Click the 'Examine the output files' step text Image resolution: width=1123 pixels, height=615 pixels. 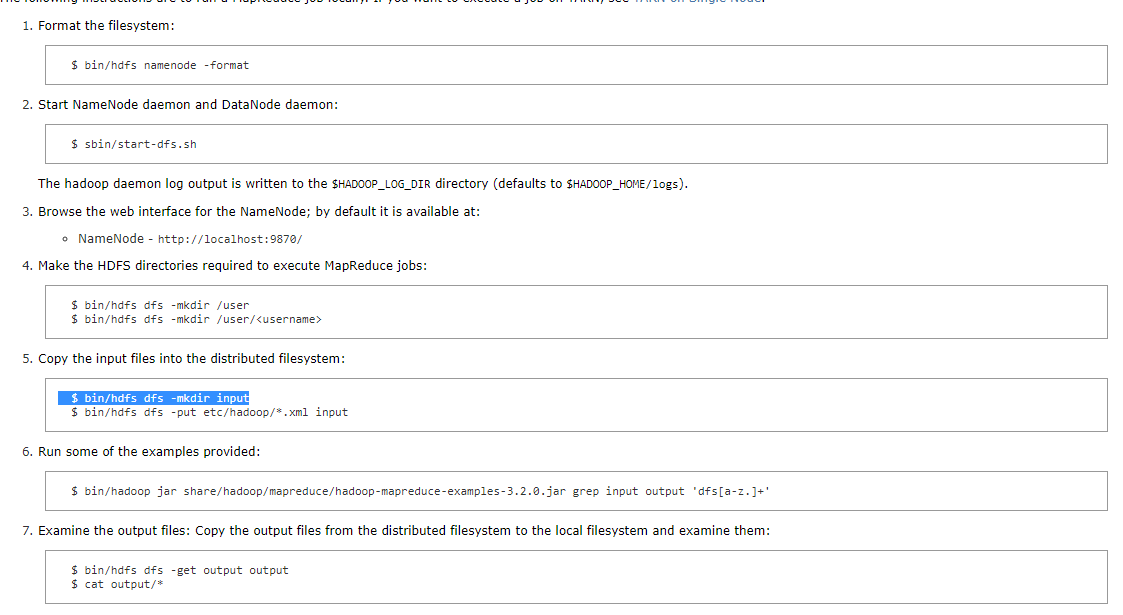404,530
